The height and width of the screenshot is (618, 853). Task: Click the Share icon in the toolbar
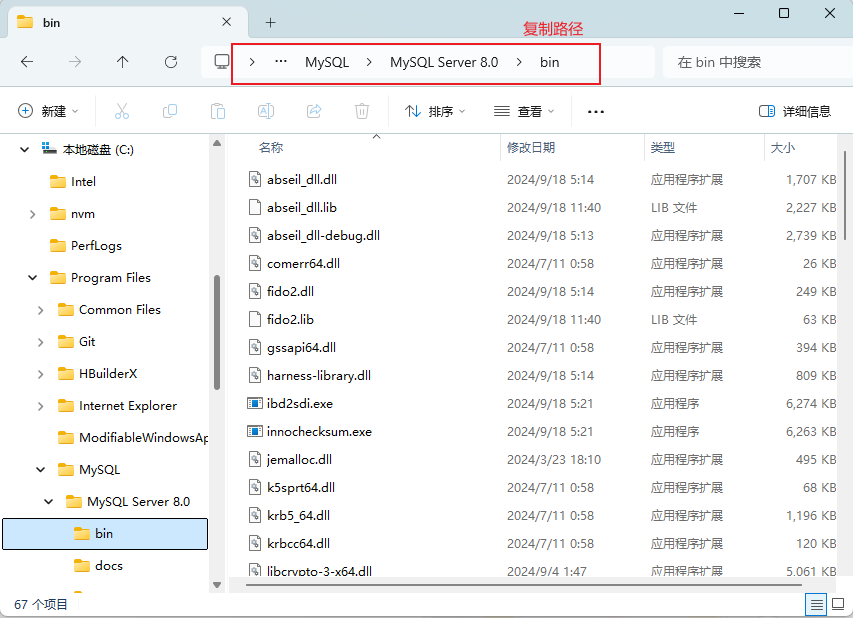[312, 111]
